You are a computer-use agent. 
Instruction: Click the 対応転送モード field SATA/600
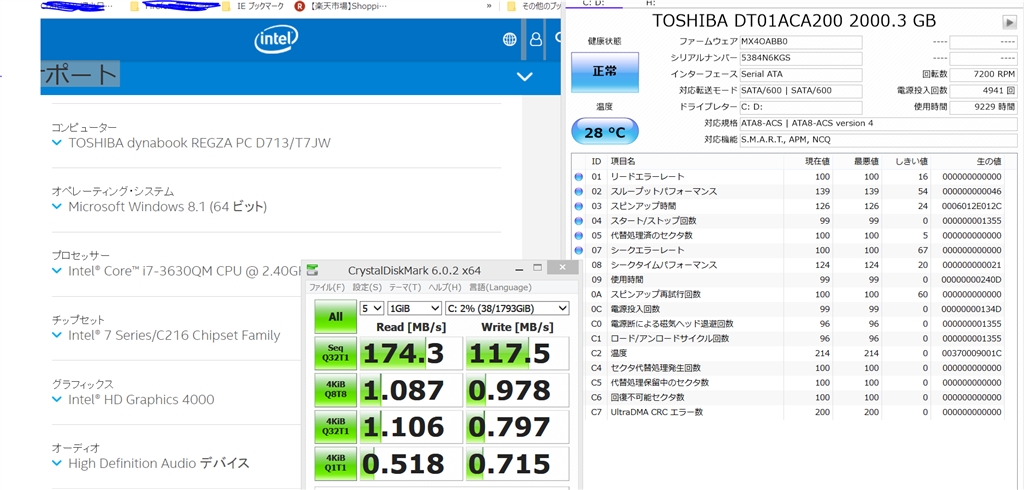(801, 91)
